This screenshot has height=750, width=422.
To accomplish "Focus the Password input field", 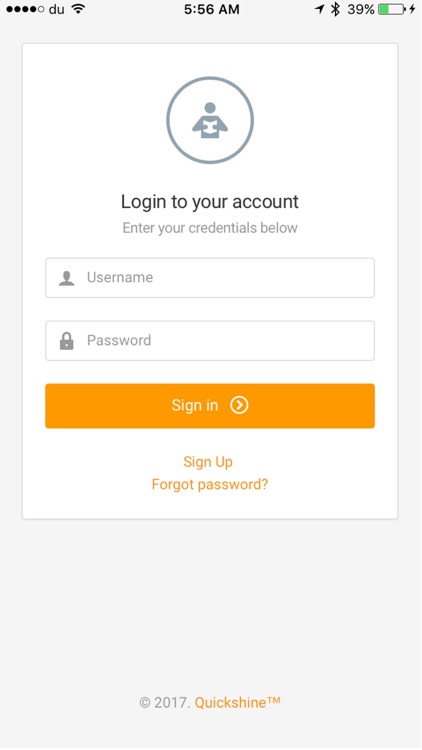I will 210,341.
